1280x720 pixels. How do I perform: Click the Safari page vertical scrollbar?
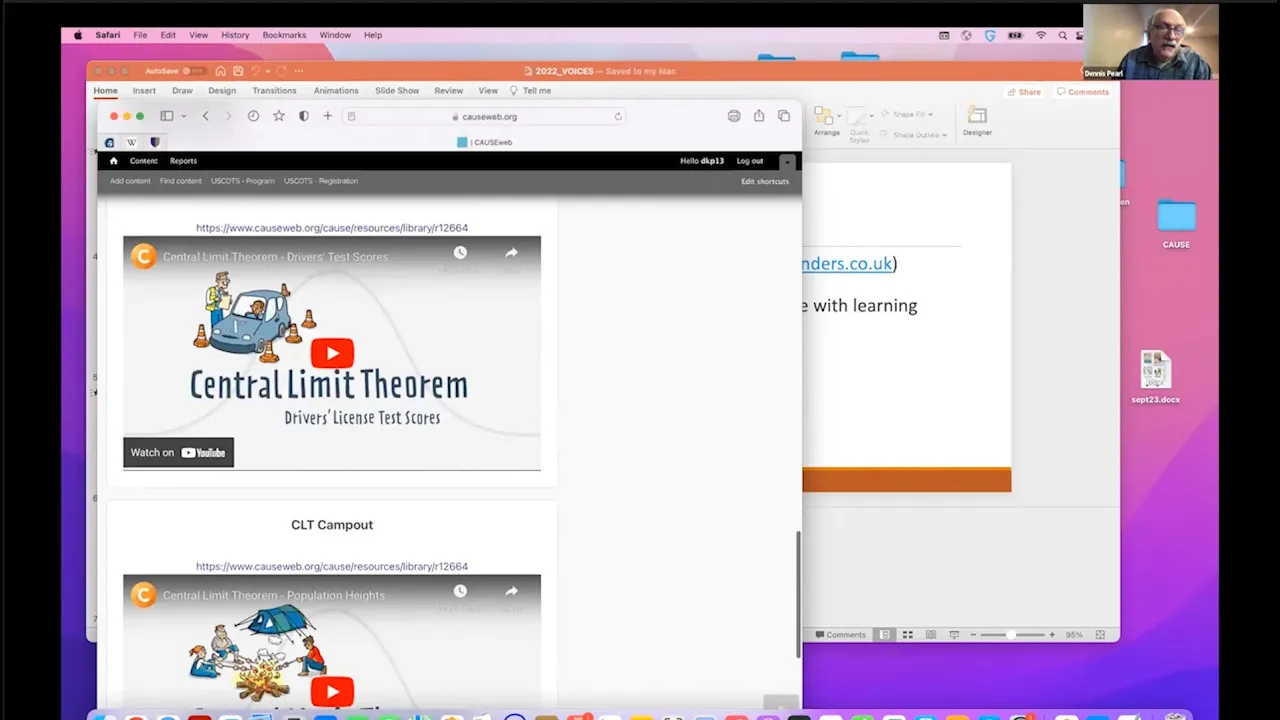tap(797, 594)
